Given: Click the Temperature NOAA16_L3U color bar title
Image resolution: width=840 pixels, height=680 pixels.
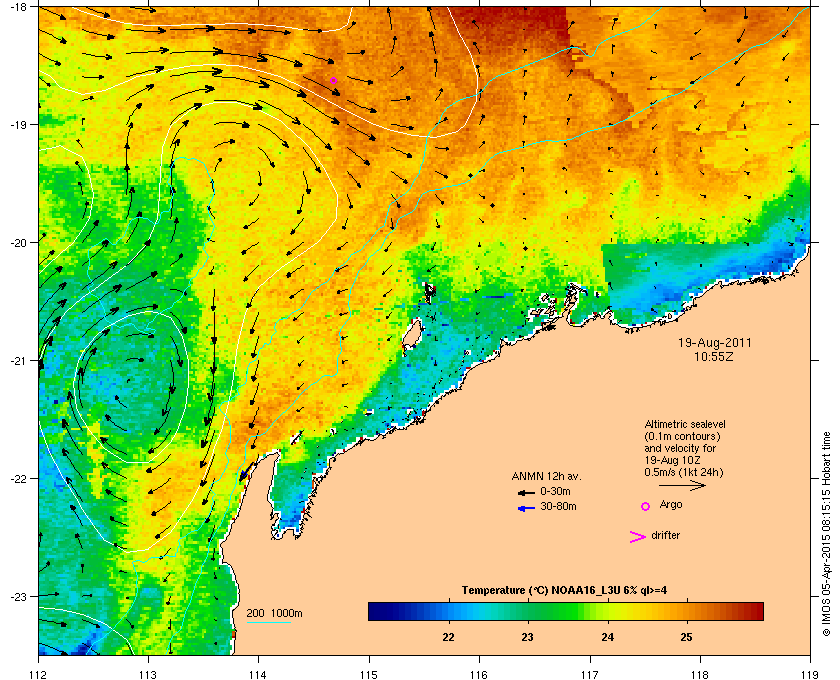Looking at the screenshot, I should (564, 591).
